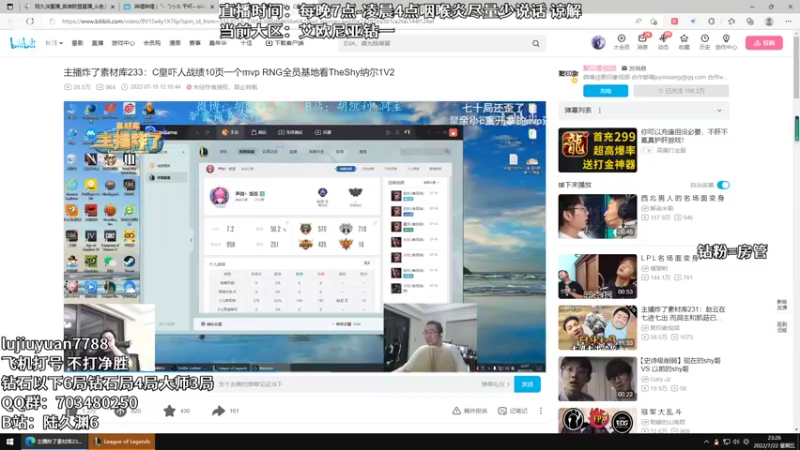The image size is (800, 450).
Task: Open the 动态 feed icon
Action: click(663, 42)
